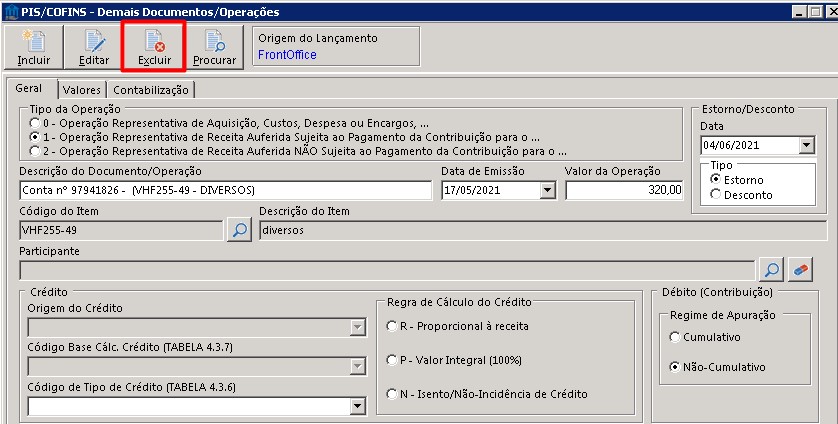The height and width of the screenshot is (424, 838).
Task: Click the Excluir toolbar button
Action: pyautogui.click(x=154, y=48)
